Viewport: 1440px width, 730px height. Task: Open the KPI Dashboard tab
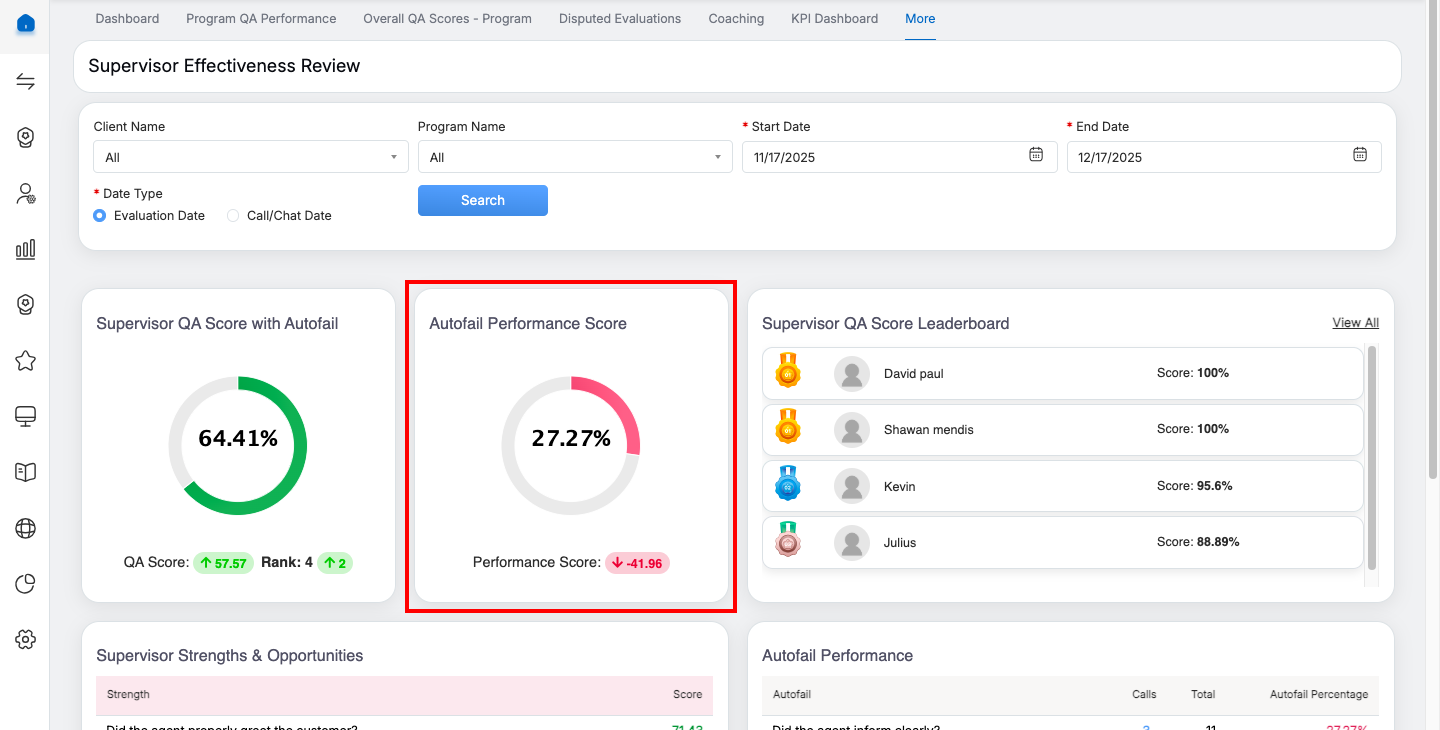point(834,19)
